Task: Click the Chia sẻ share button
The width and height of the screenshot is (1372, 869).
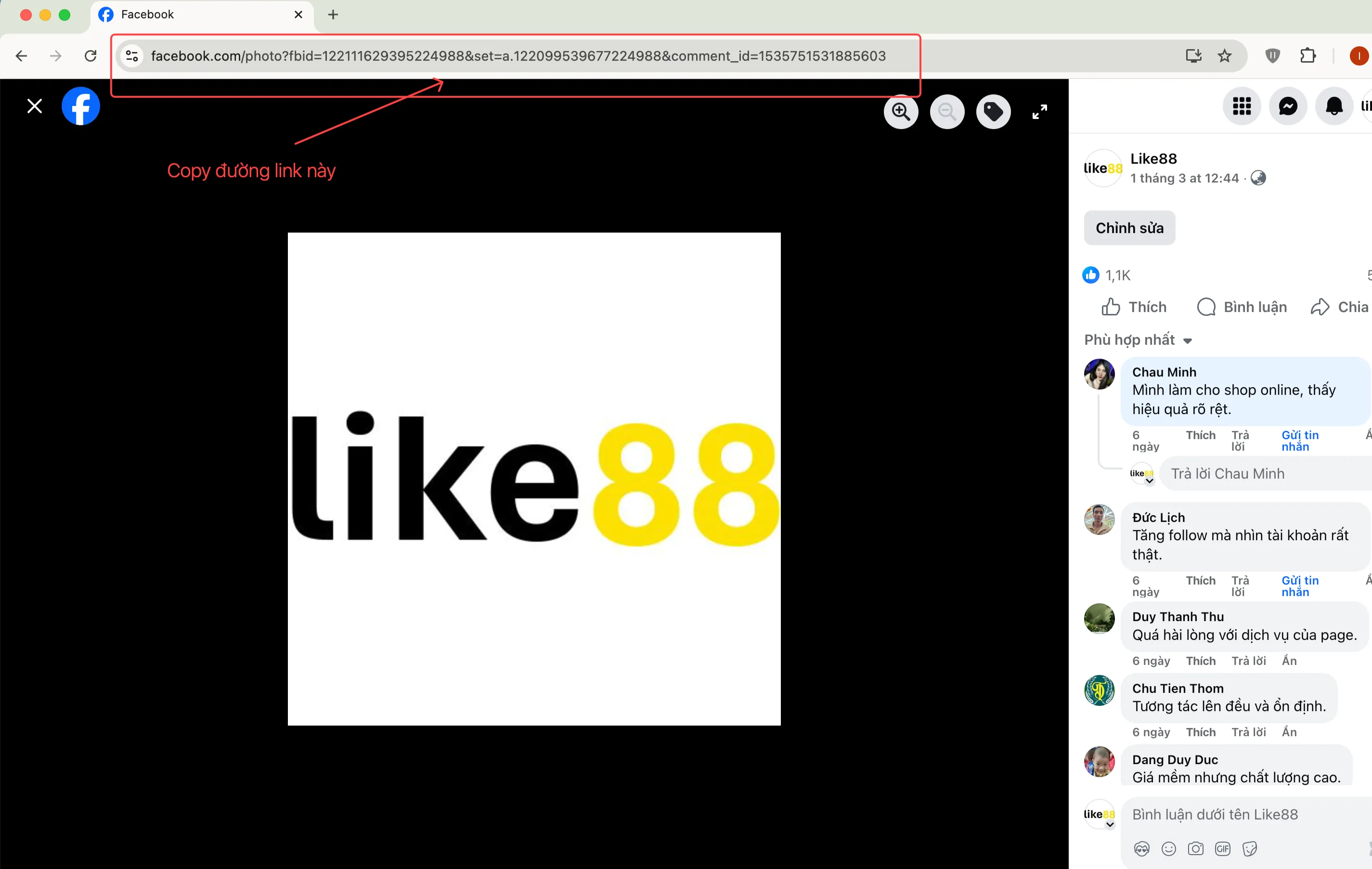Action: 1340,307
